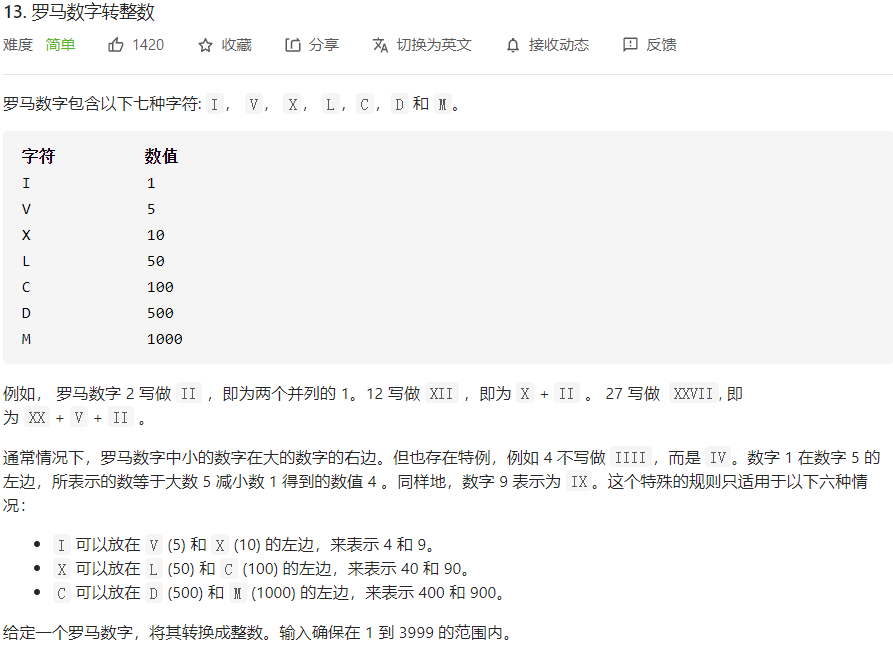Click the 1420 likes count

tap(148, 45)
